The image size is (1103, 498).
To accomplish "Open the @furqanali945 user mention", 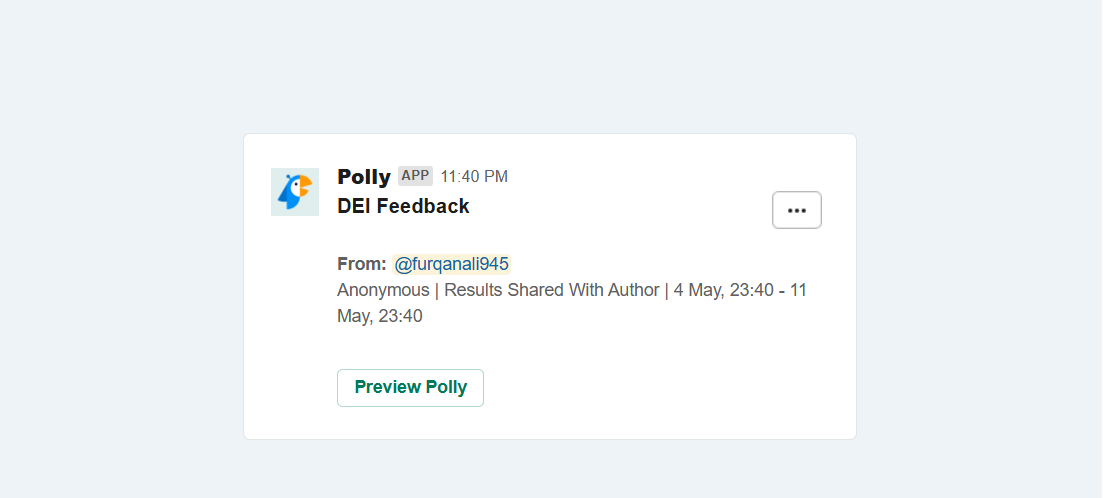I will [x=452, y=264].
